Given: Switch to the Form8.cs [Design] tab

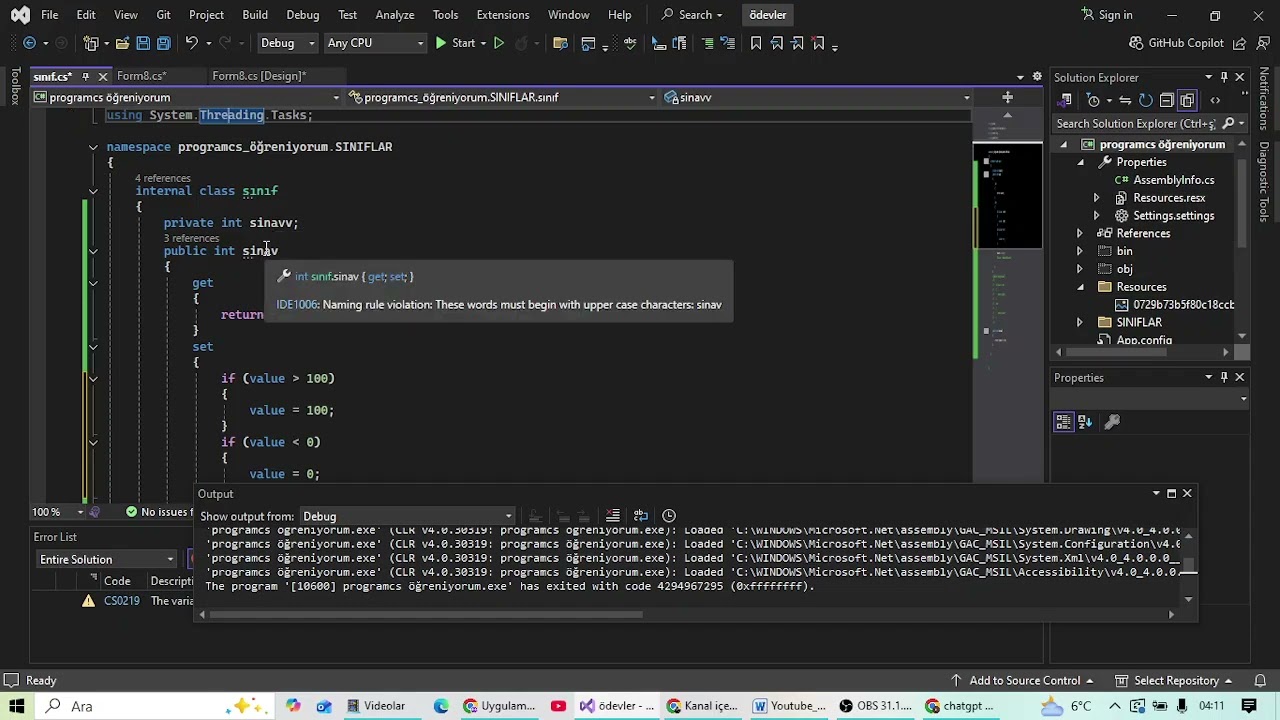Looking at the screenshot, I should tap(259, 76).
